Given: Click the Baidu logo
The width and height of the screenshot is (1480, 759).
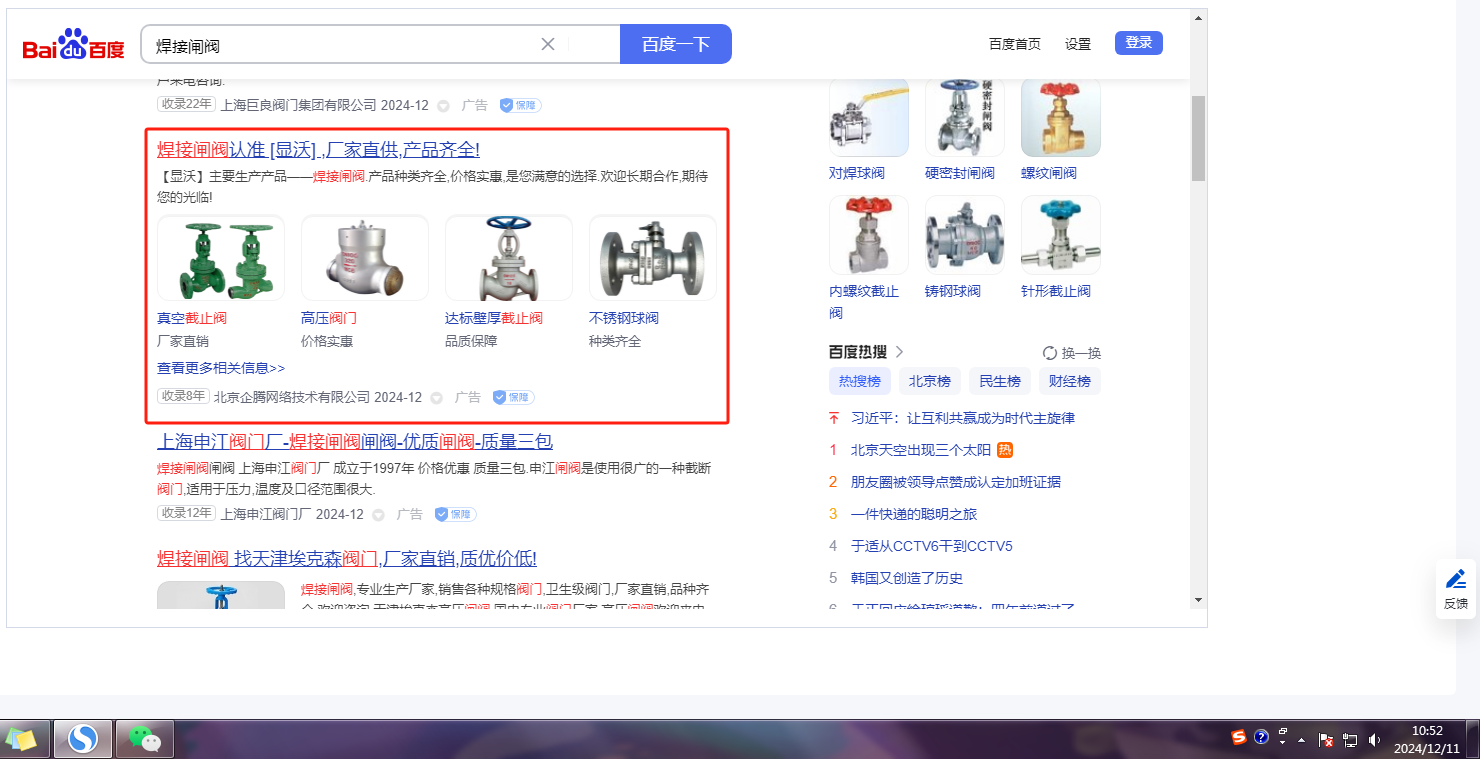Looking at the screenshot, I should 73,45.
